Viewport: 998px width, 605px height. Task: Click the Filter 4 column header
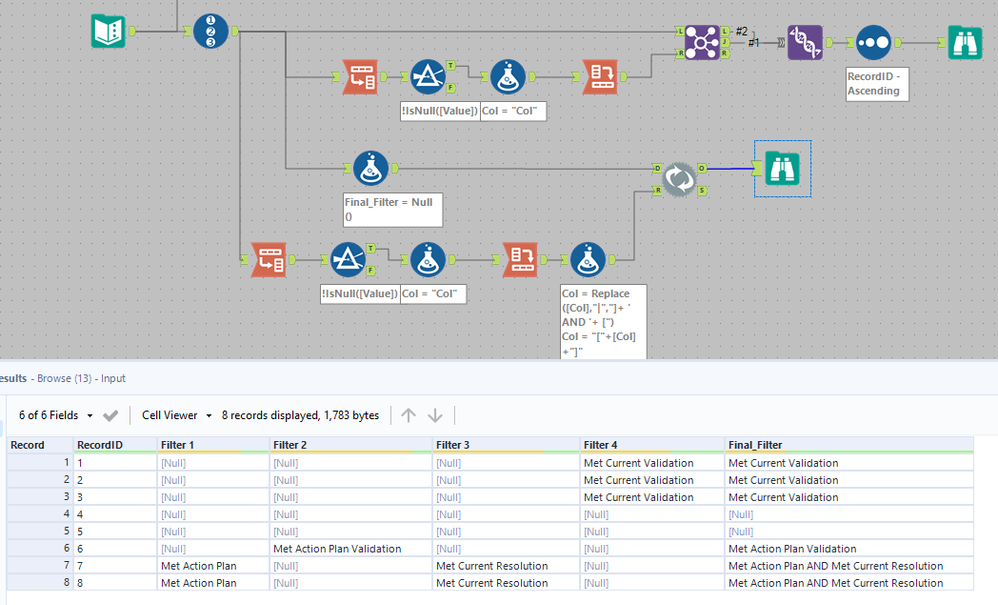[x=652, y=445]
